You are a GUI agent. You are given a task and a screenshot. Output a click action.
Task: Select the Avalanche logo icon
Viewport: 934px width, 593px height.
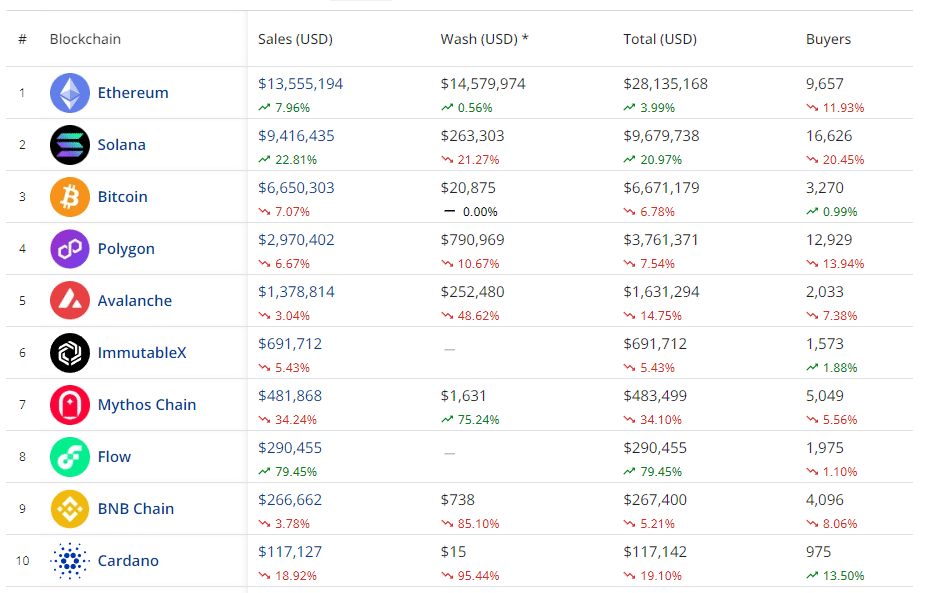(x=68, y=300)
